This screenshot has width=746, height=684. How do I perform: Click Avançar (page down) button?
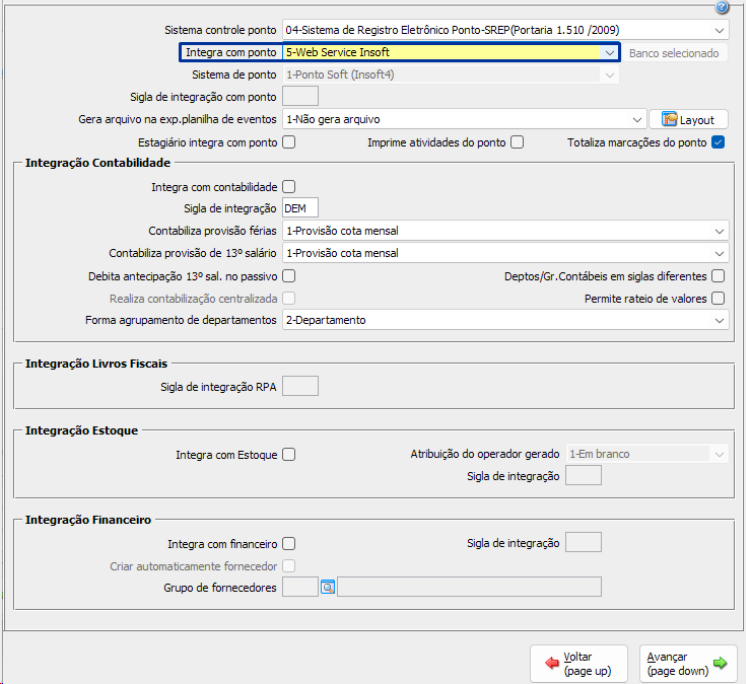687,664
